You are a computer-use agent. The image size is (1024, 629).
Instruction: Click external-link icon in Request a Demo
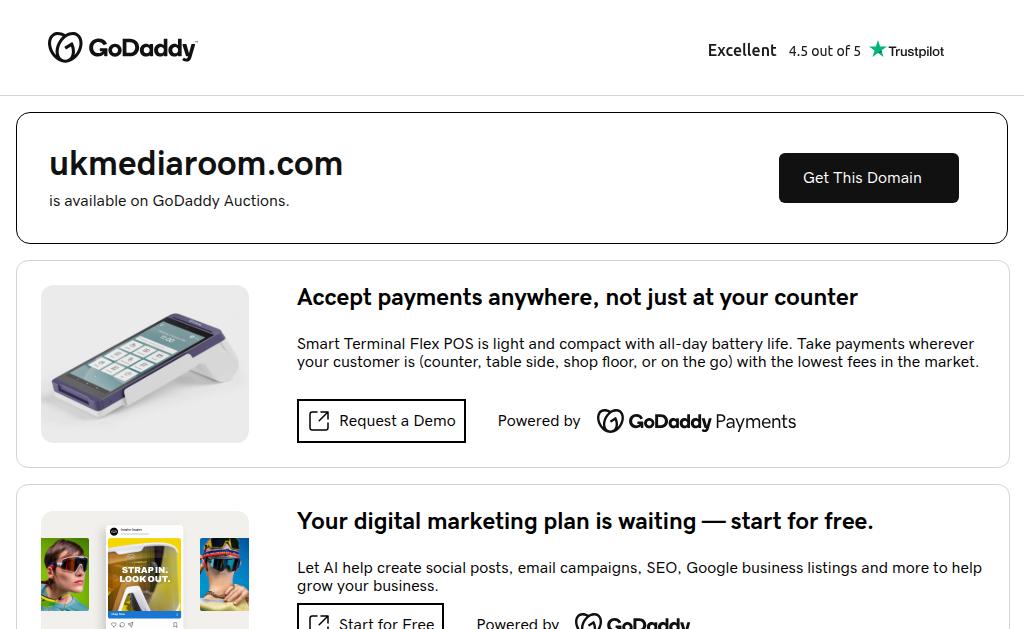pos(319,421)
